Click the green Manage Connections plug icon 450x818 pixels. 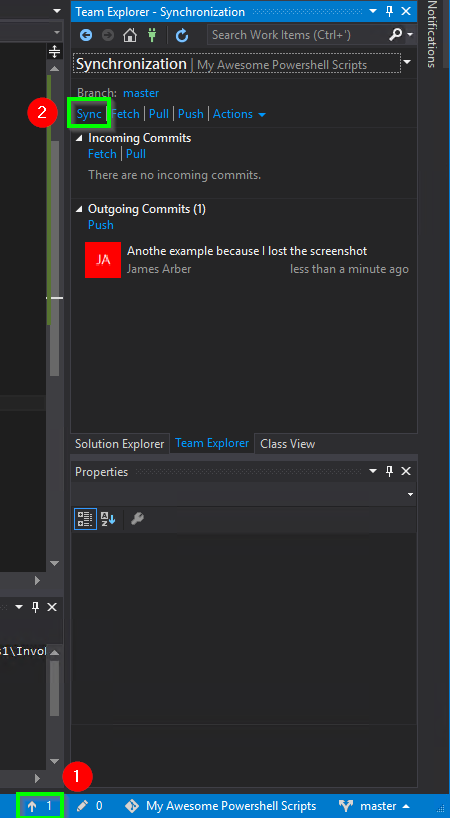click(152, 35)
